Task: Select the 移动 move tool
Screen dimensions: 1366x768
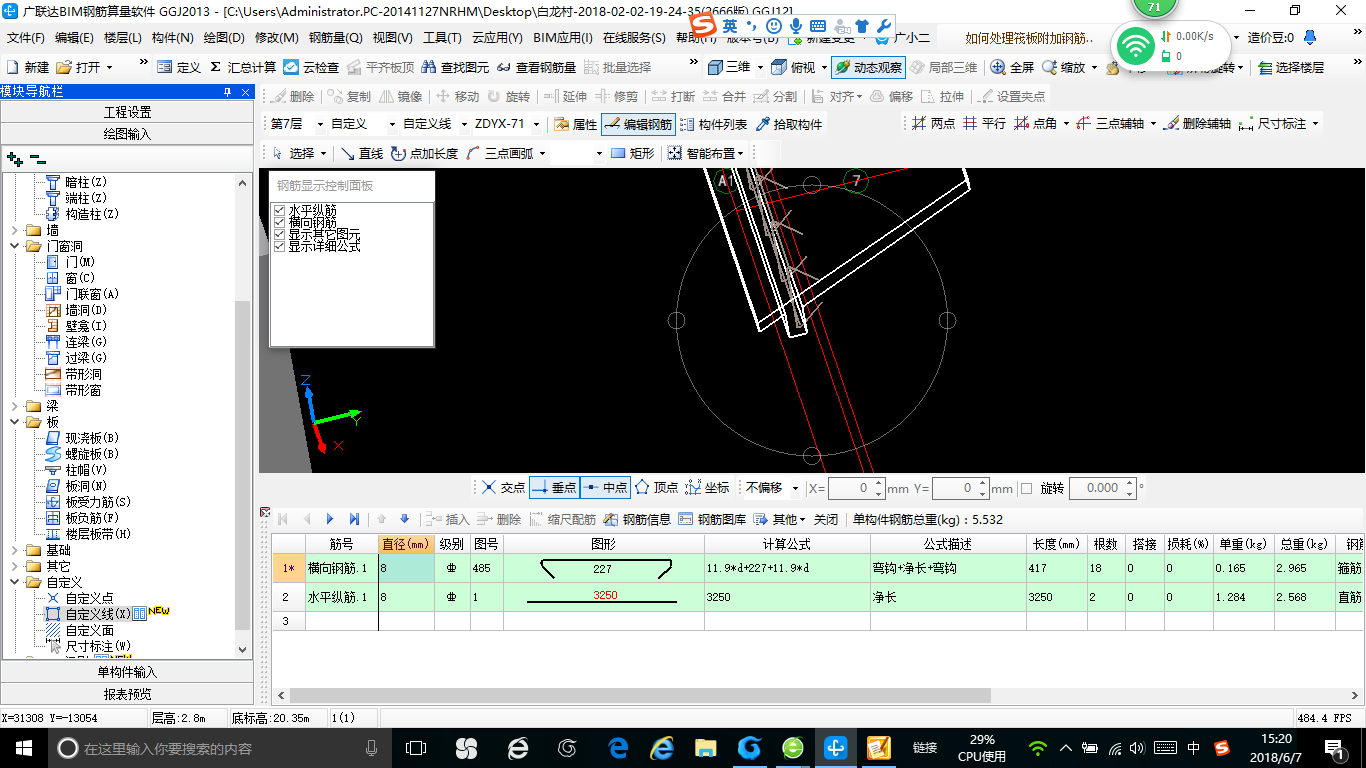Action: coord(456,96)
